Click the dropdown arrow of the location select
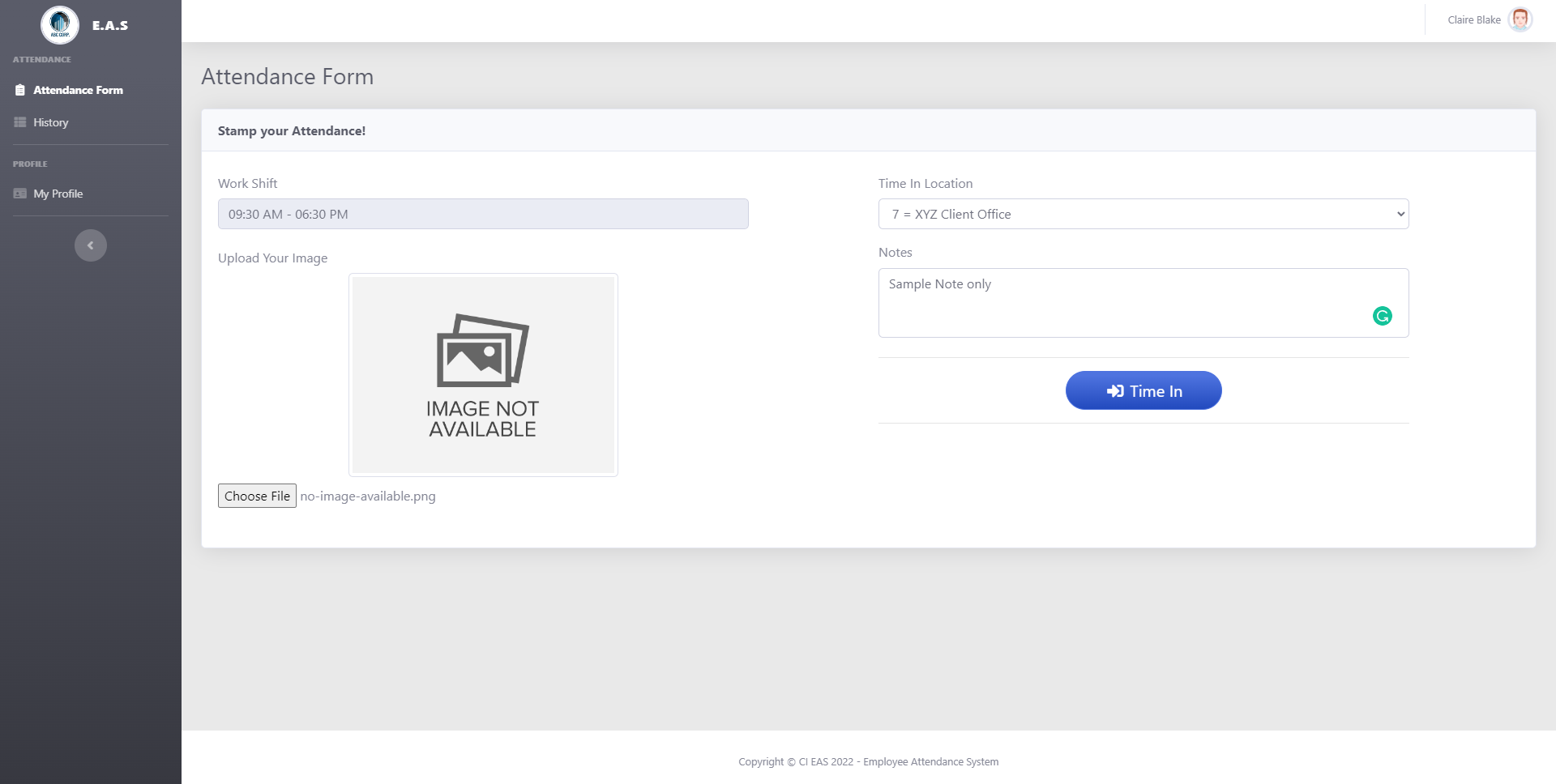 click(1400, 214)
